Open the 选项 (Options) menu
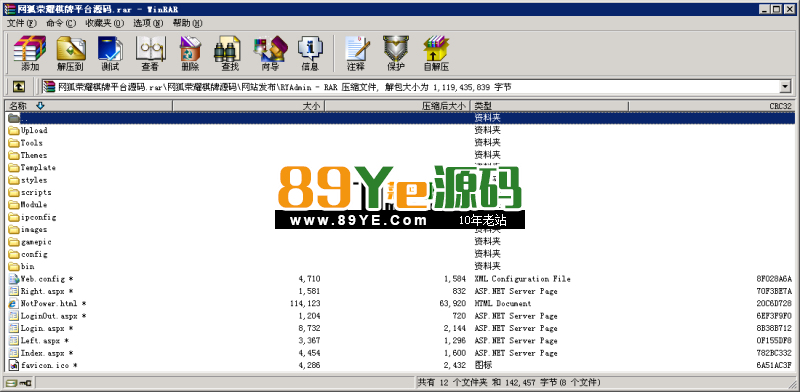 [x=148, y=23]
